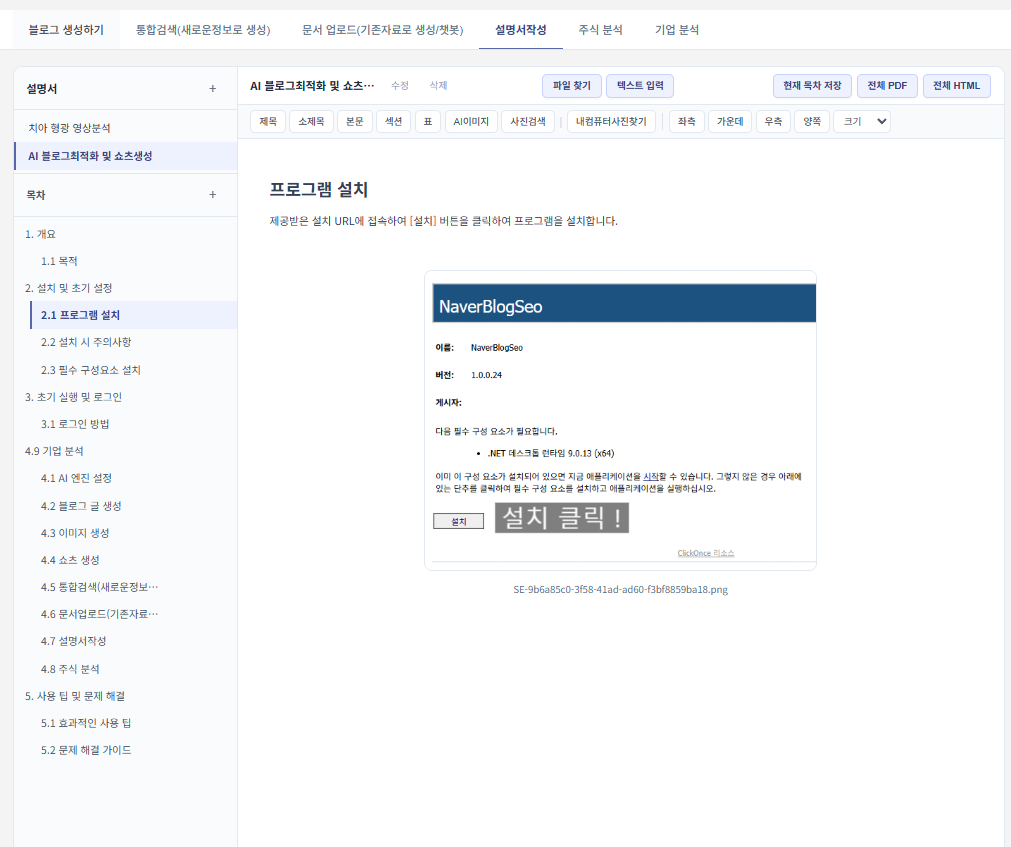1011x847 pixels.
Task: Click the 사진검색 toolbar button
Action: coord(528,121)
